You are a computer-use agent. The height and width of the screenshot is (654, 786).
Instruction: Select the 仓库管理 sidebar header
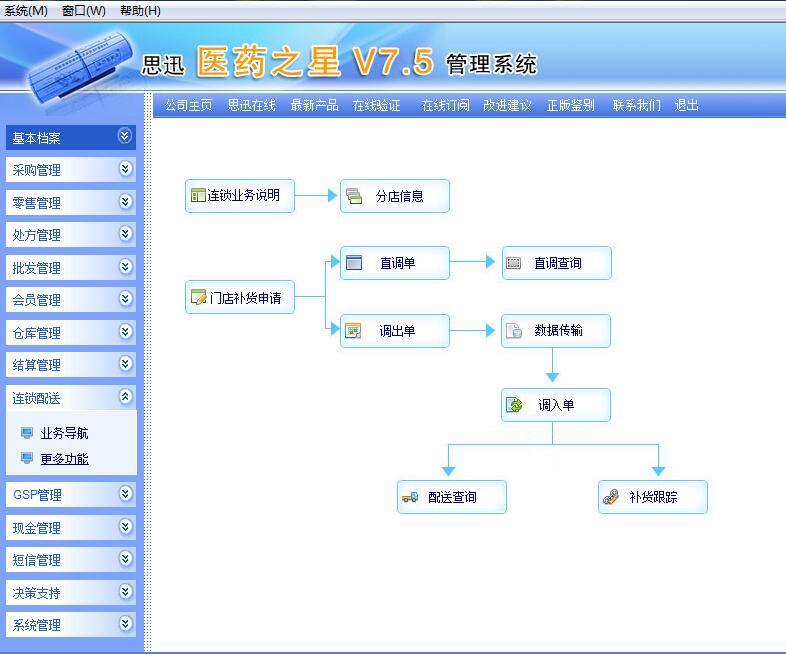point(71,332)
